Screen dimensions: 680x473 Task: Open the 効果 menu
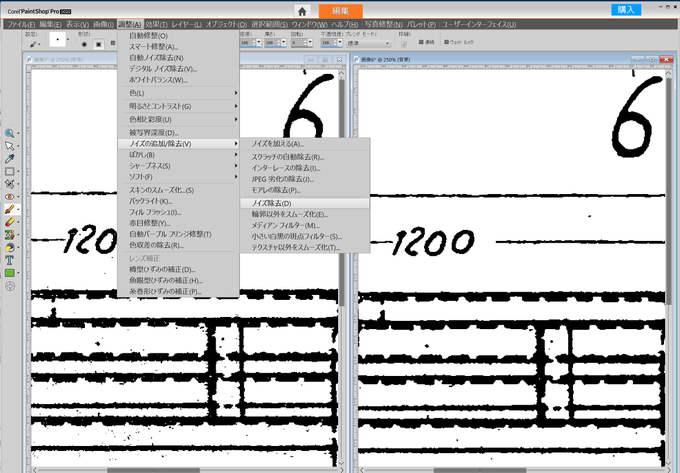pyautogui.click(x=156, y=24)
